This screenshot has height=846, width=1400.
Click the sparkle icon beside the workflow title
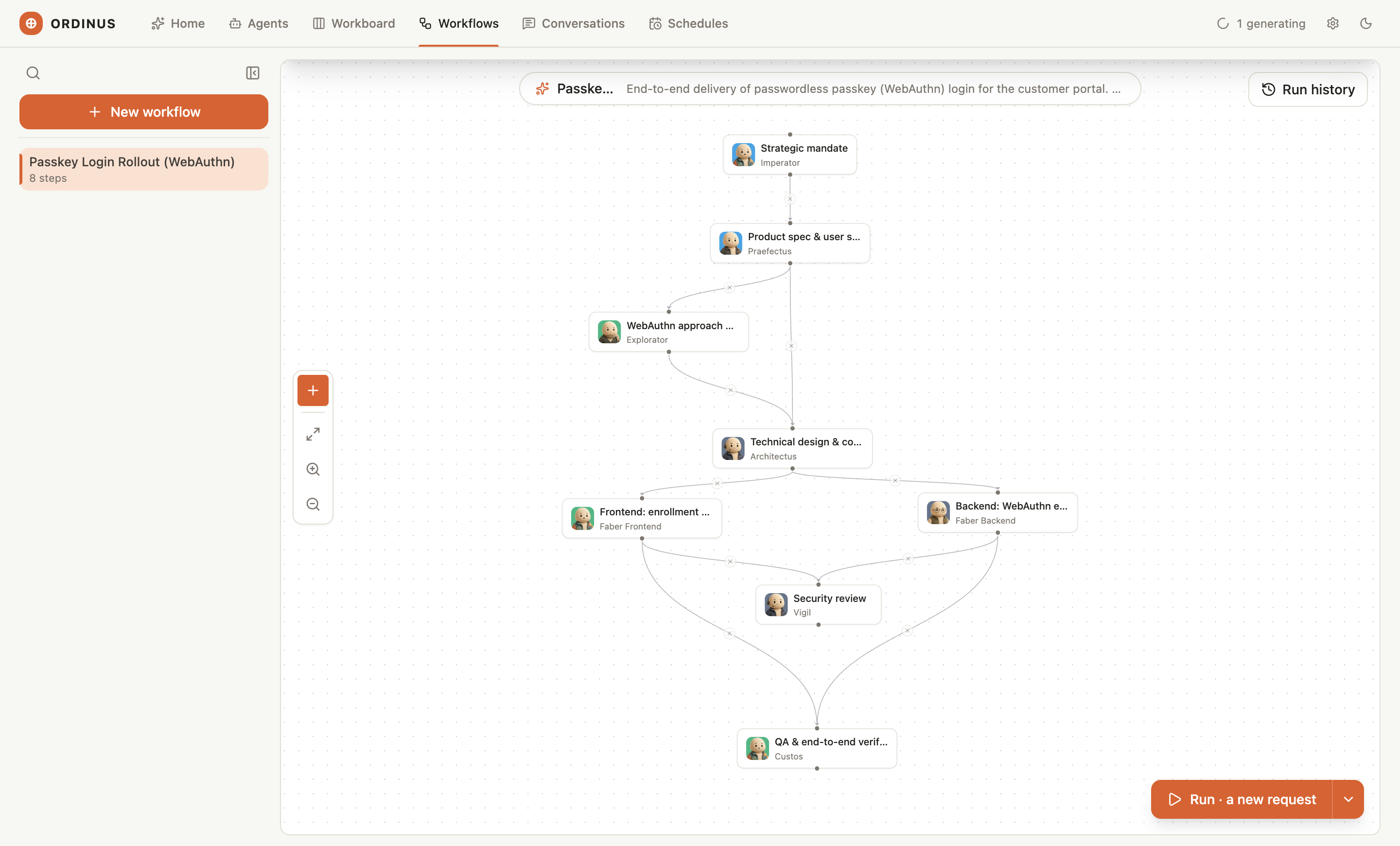(542, 88)
